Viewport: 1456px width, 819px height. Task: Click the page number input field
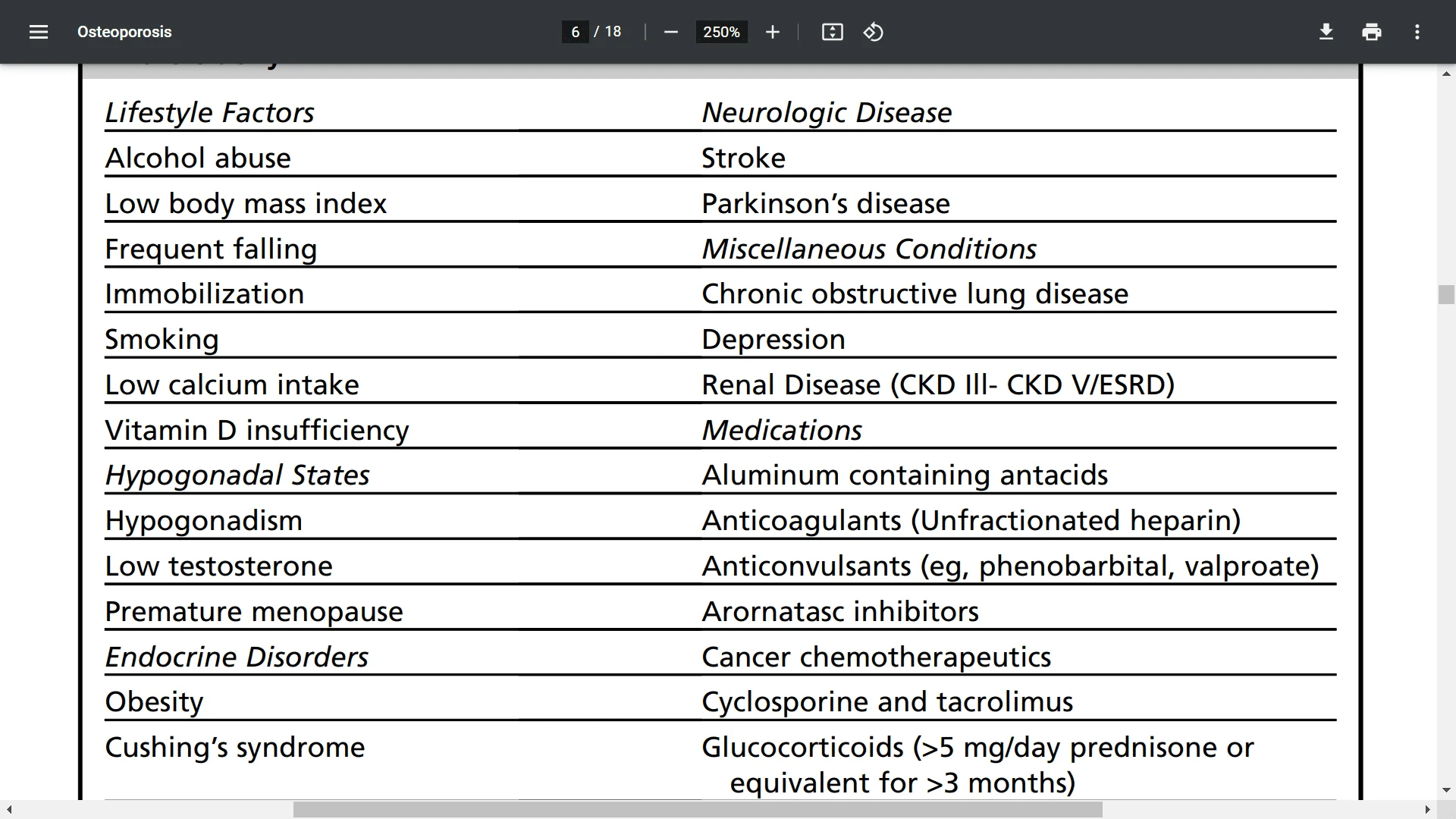pos(576,32)
